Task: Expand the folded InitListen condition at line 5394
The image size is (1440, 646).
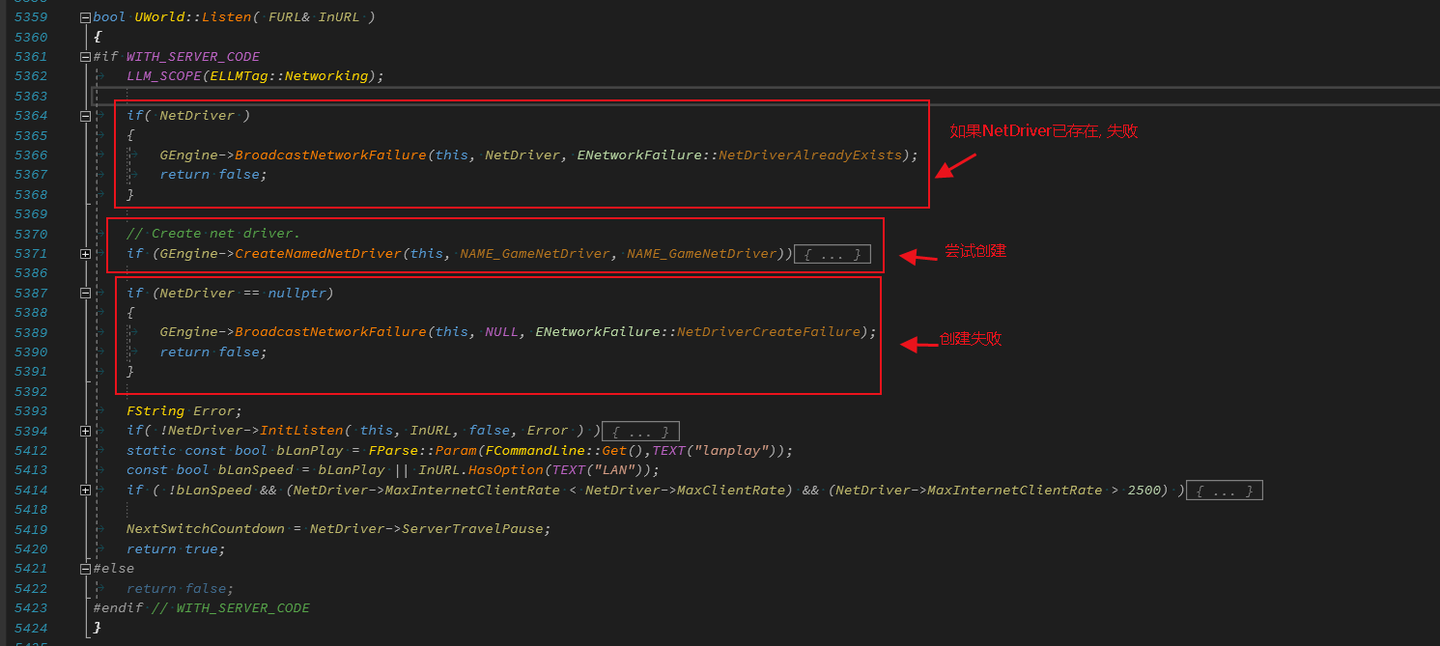Action: 85,430
